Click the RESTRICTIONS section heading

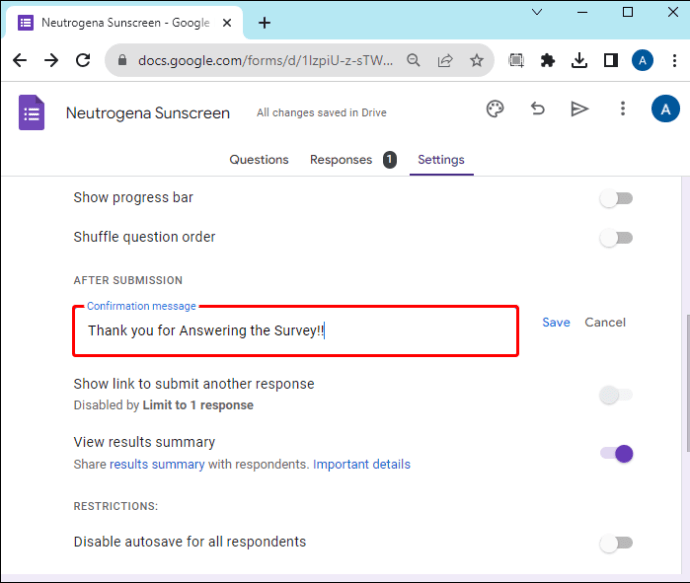pos(116,506)
